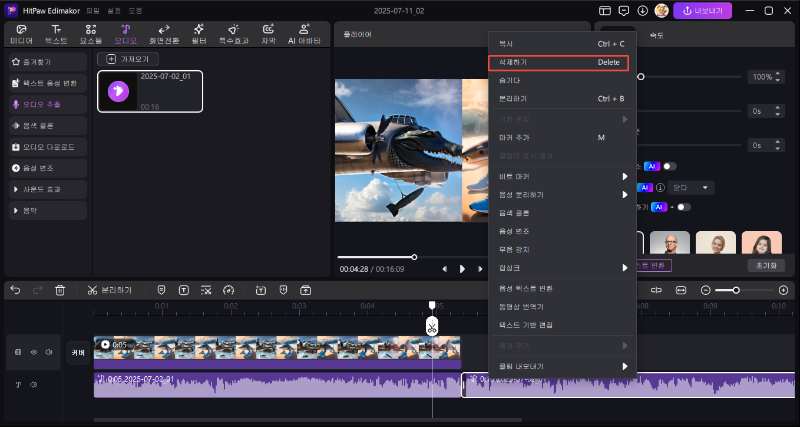
Task: Expand 사운드 효과 sound effects section
Action: pos(48,189)
